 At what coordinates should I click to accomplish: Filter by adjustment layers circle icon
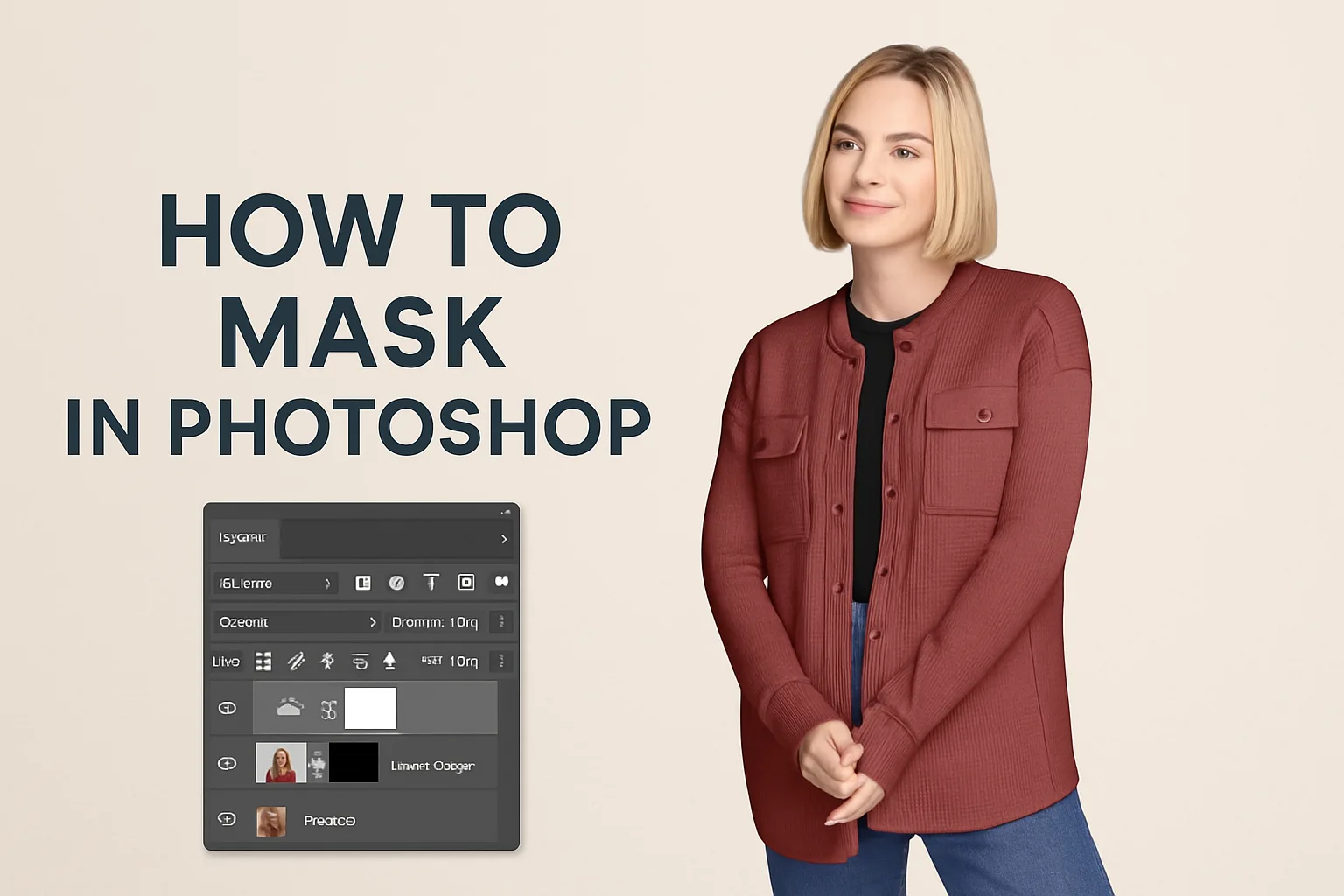click(396, 583)
